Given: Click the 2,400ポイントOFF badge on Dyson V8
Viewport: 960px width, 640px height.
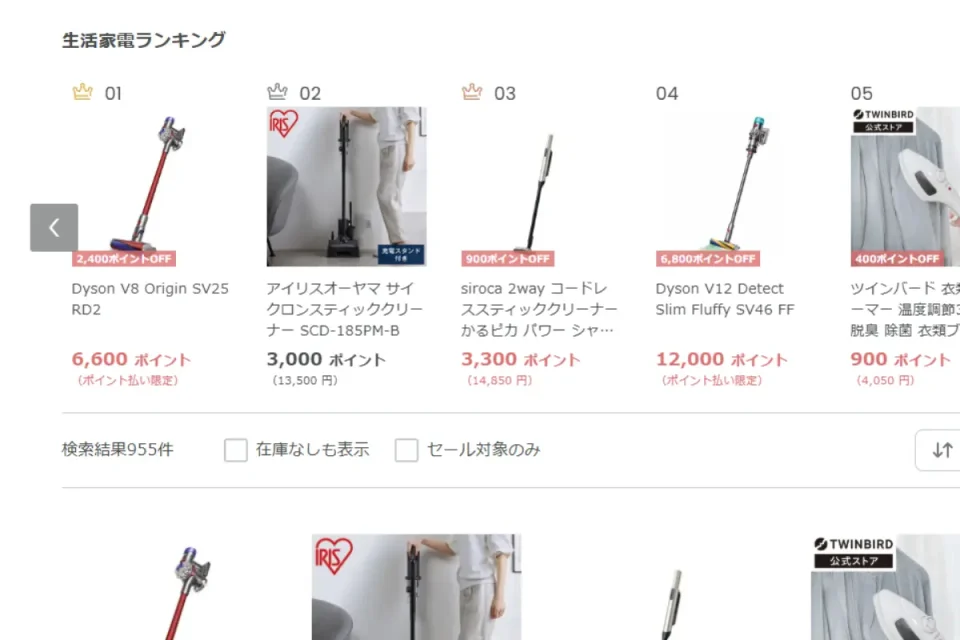Looking at the screenshot, I should (x=124, y=258).
